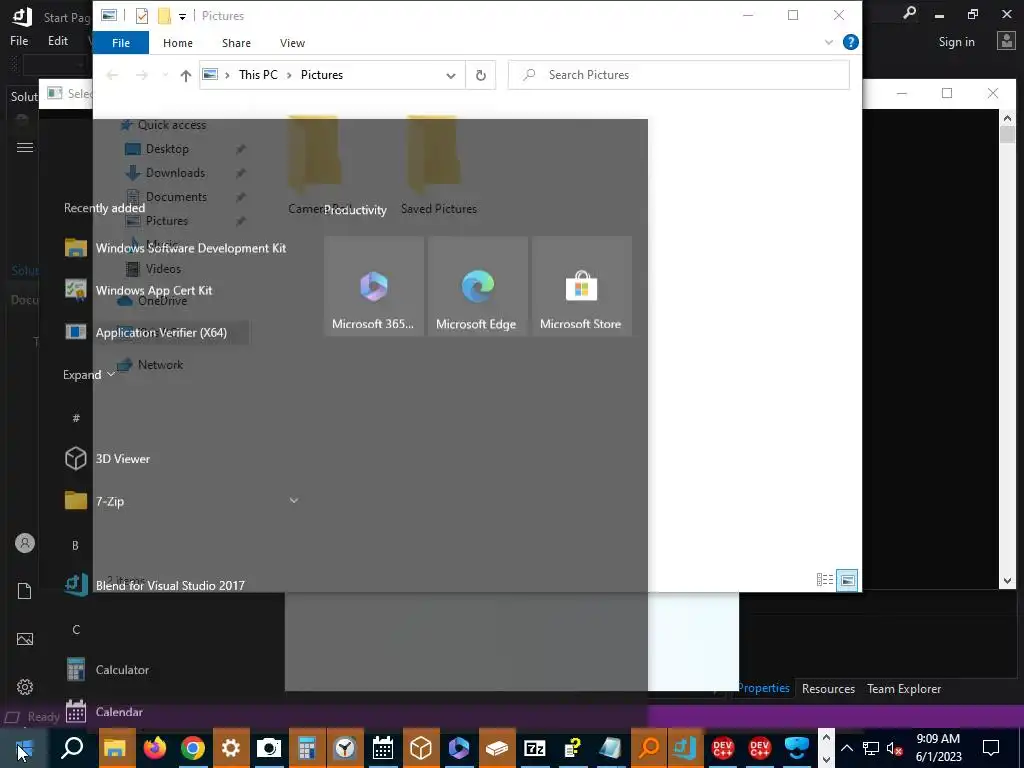
Task: Click the Productivity group header
Action: [355, 210]
